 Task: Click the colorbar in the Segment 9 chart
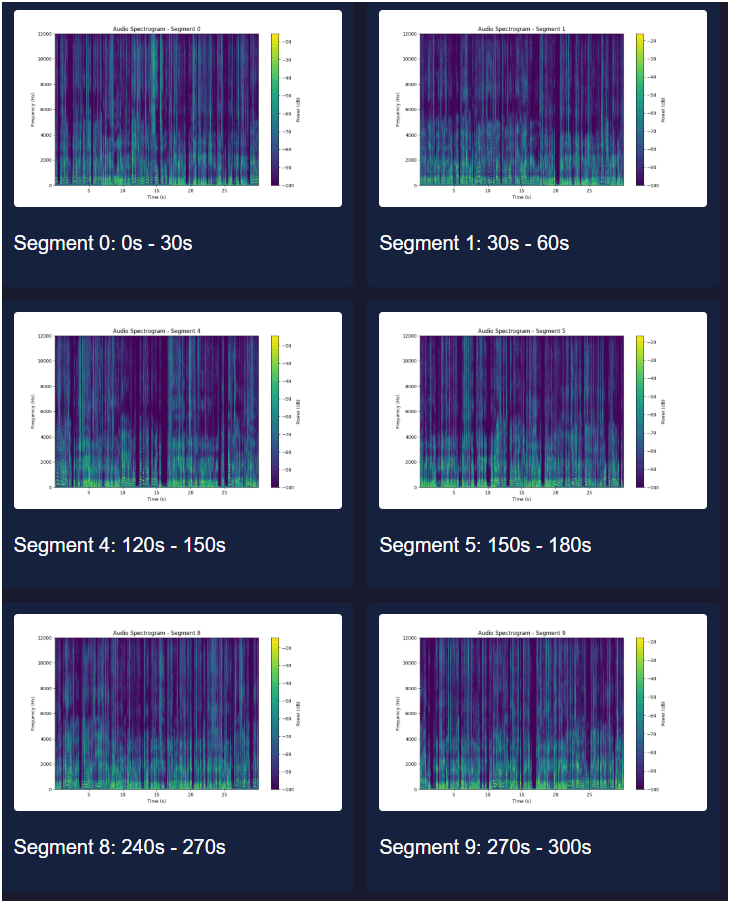(x=639, y=714)
